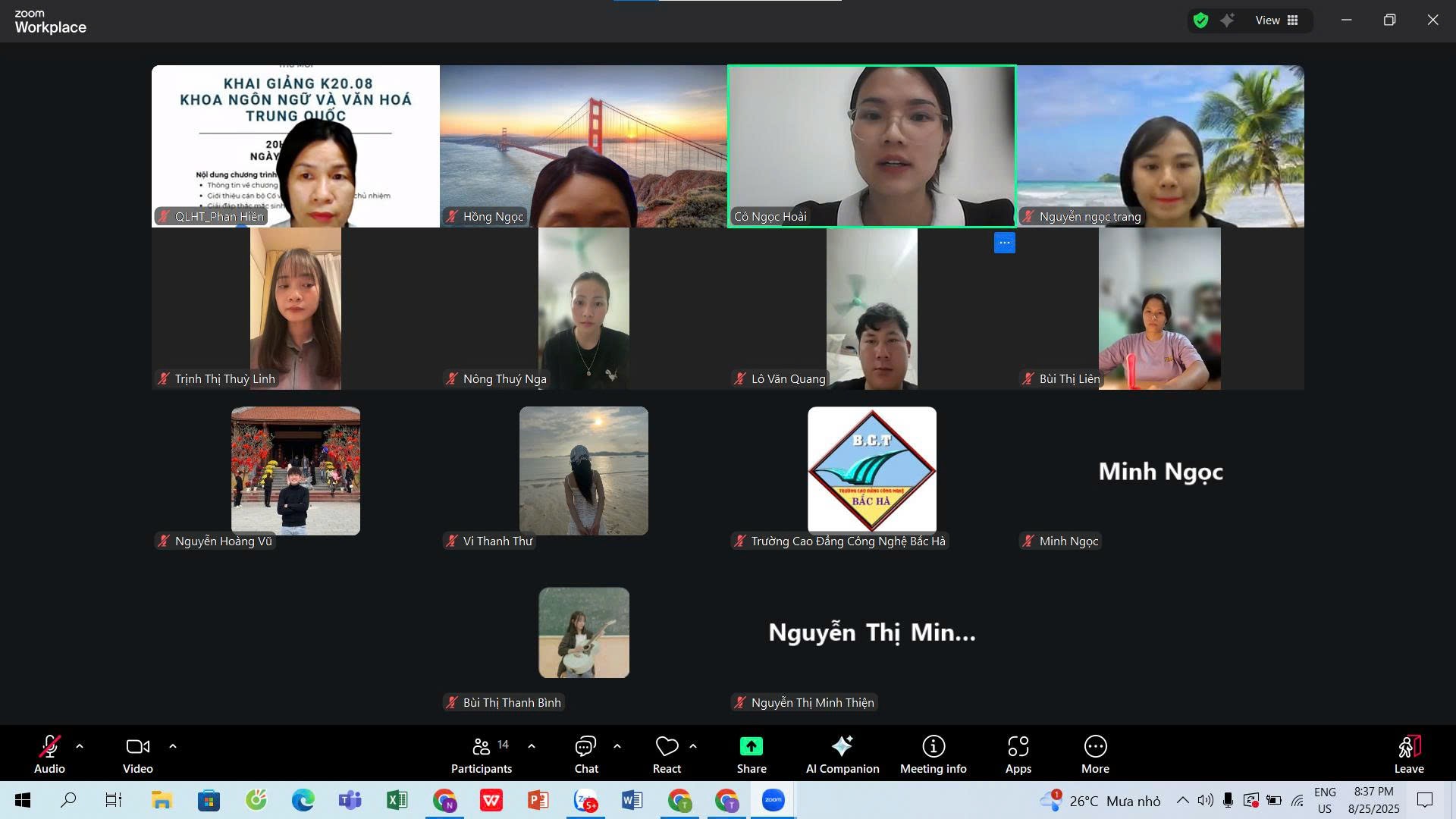The height and width of the screenshot is (819, 1456).
Task: Select Cô Ngọc Hoài's video tile
Action: (871, 146)
